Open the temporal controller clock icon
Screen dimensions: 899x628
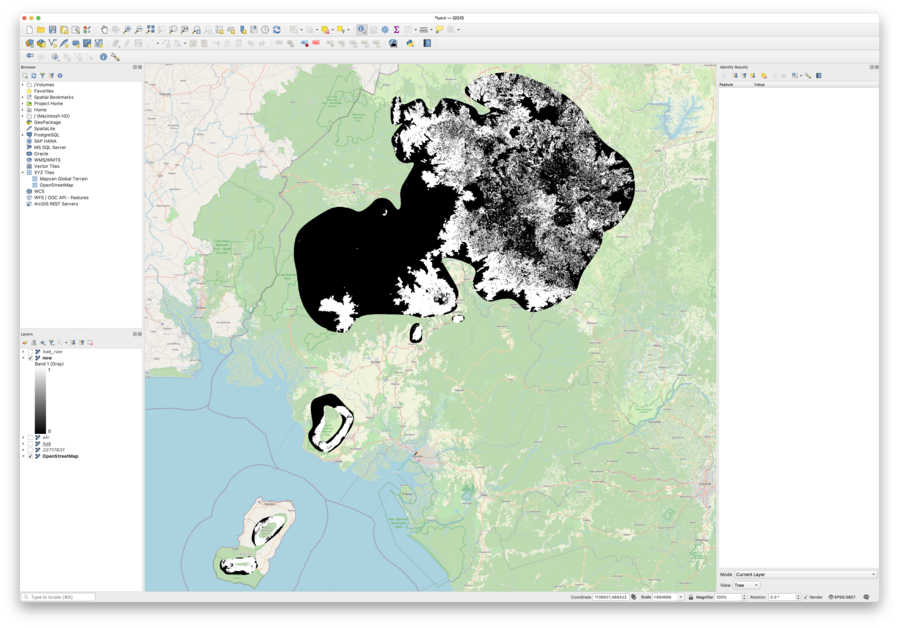click(x=265, y=29)
